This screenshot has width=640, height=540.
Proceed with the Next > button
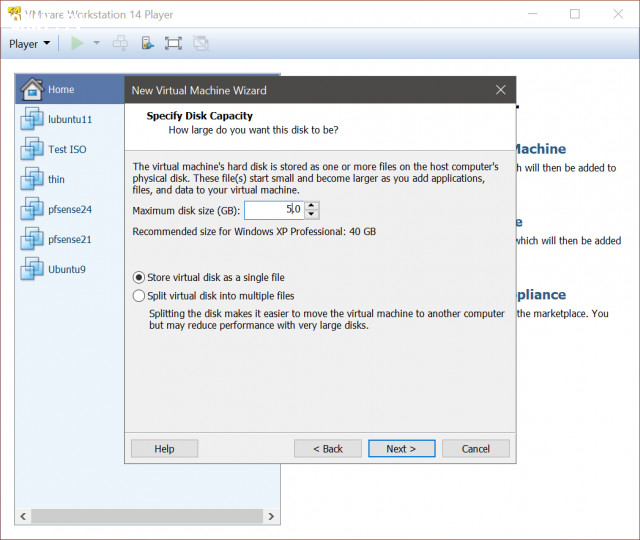pos(402,449)
